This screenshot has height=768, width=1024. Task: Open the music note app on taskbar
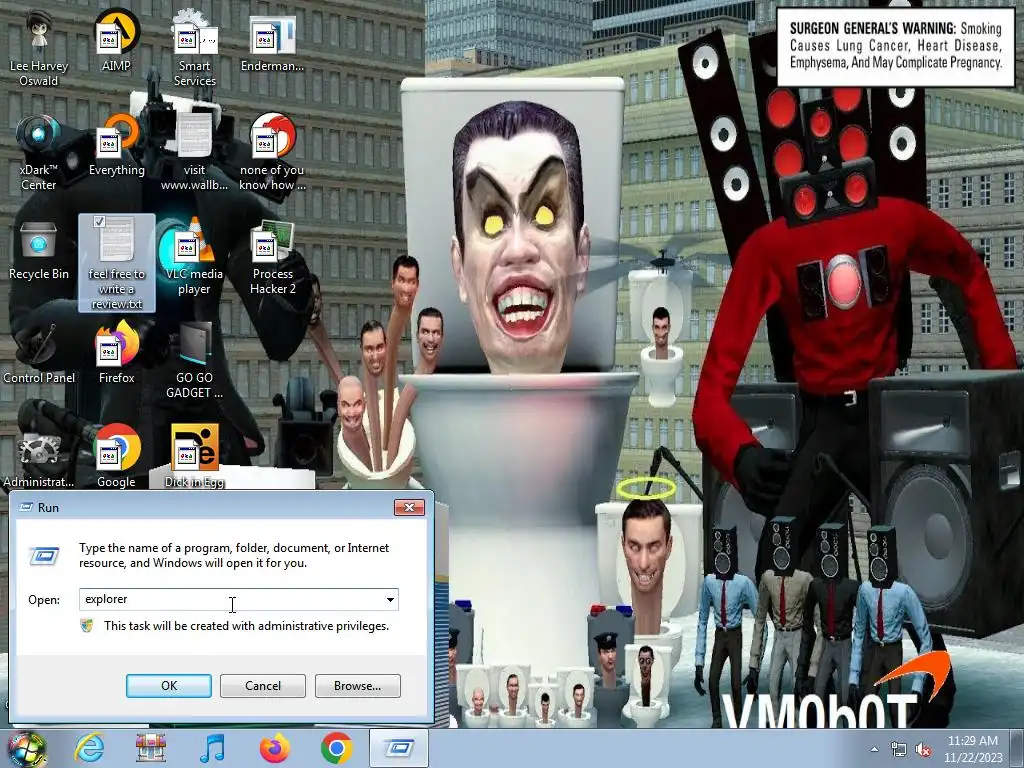click(213, 748)
